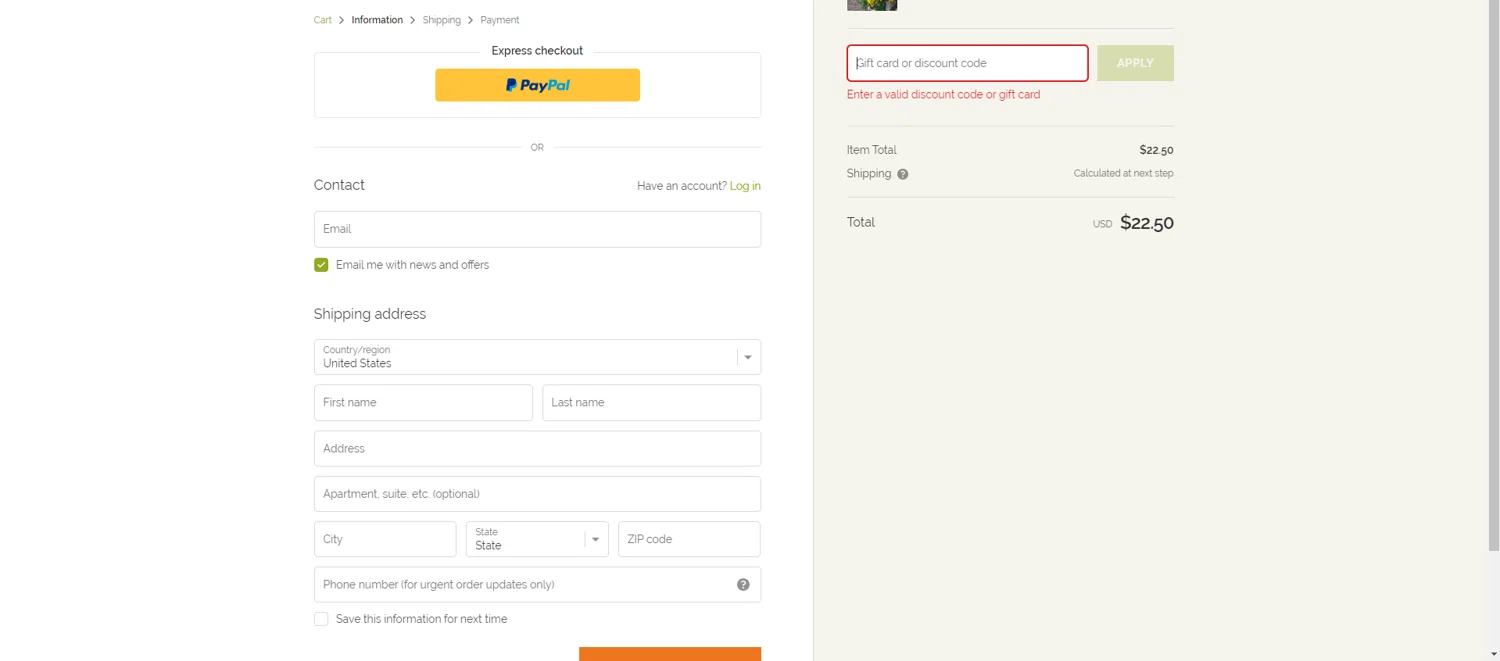This screenshot has width=1500, height=661.
Task: Click the product thumbnail image
Action: coord(872,5)
